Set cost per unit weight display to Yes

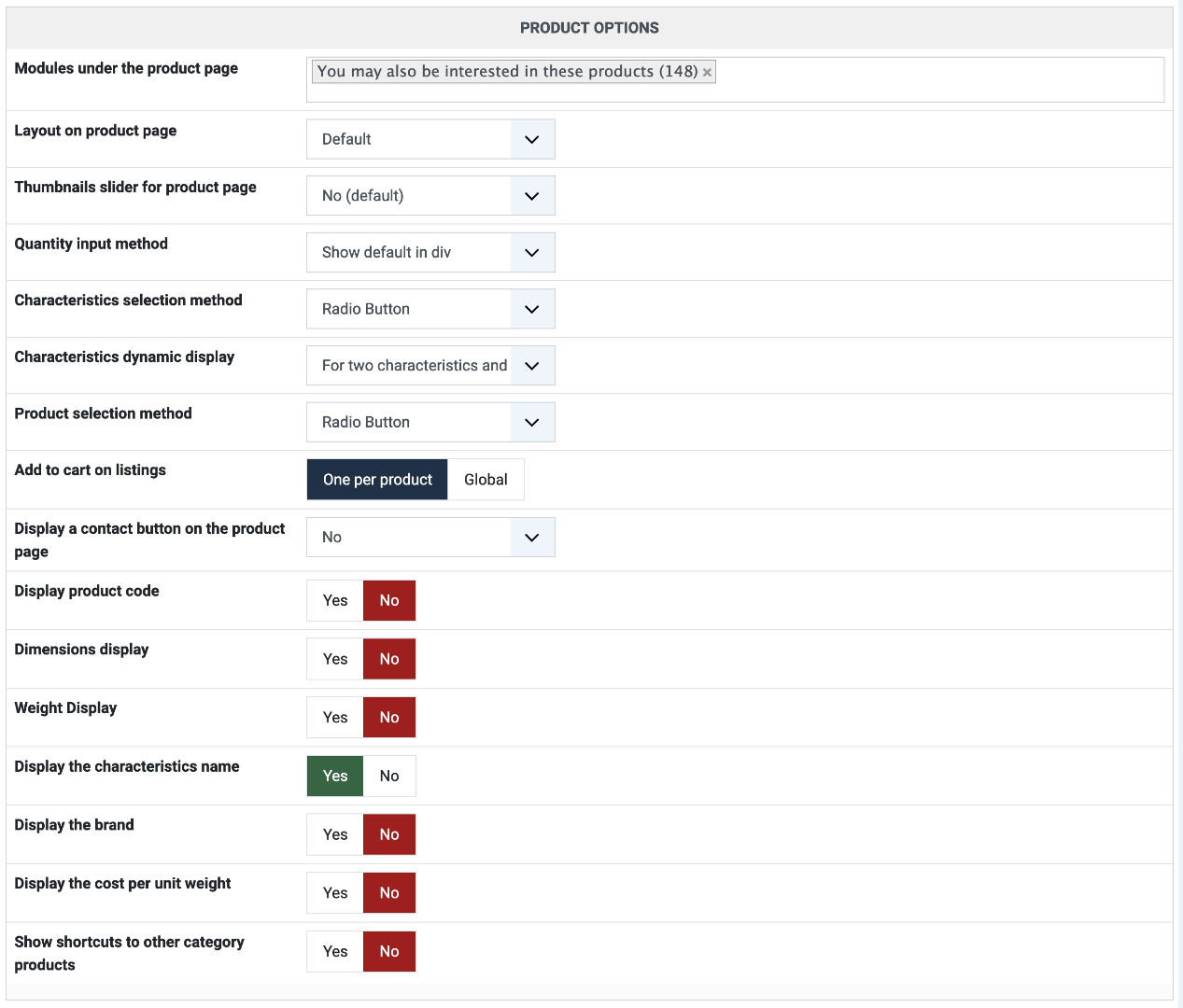(x=335, y=893)
